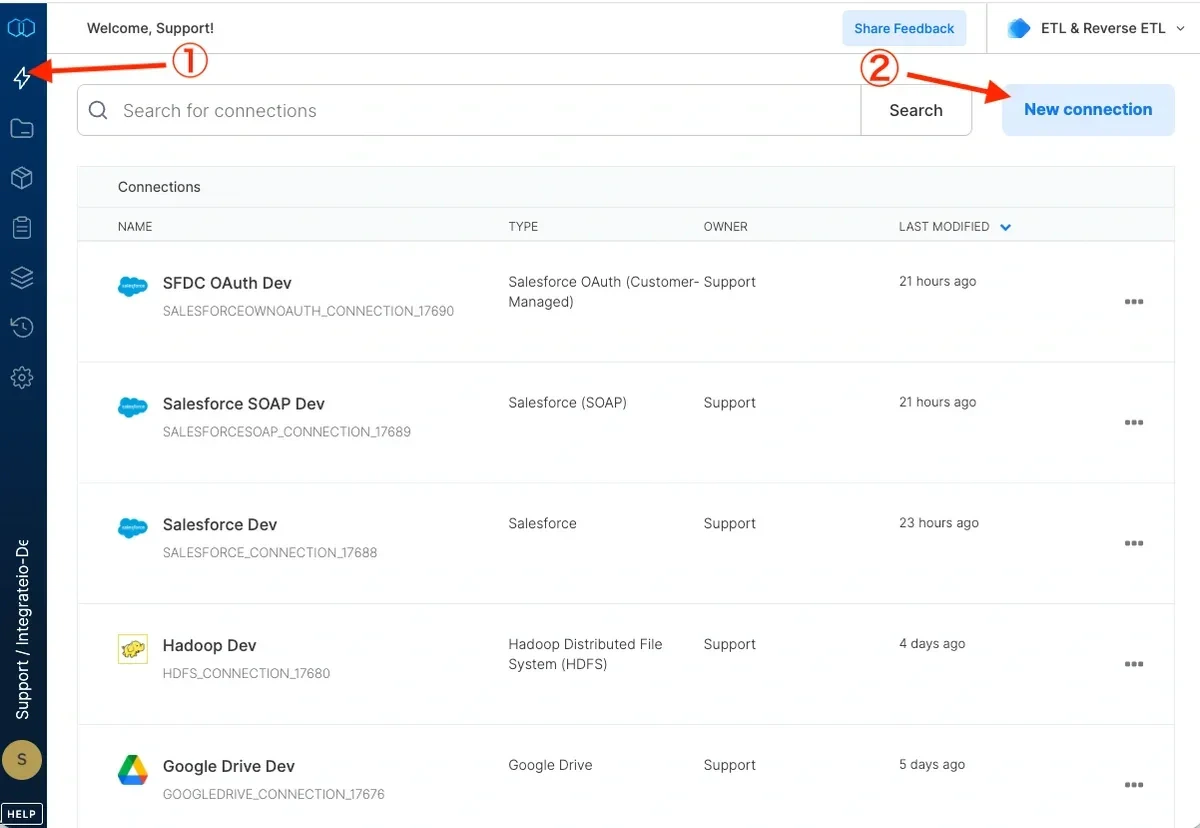Image resolution: width=1200 pixels, height=828 pixels.
Task: Click the Support / Integrateio-De account label
Action: coord(22,629)
